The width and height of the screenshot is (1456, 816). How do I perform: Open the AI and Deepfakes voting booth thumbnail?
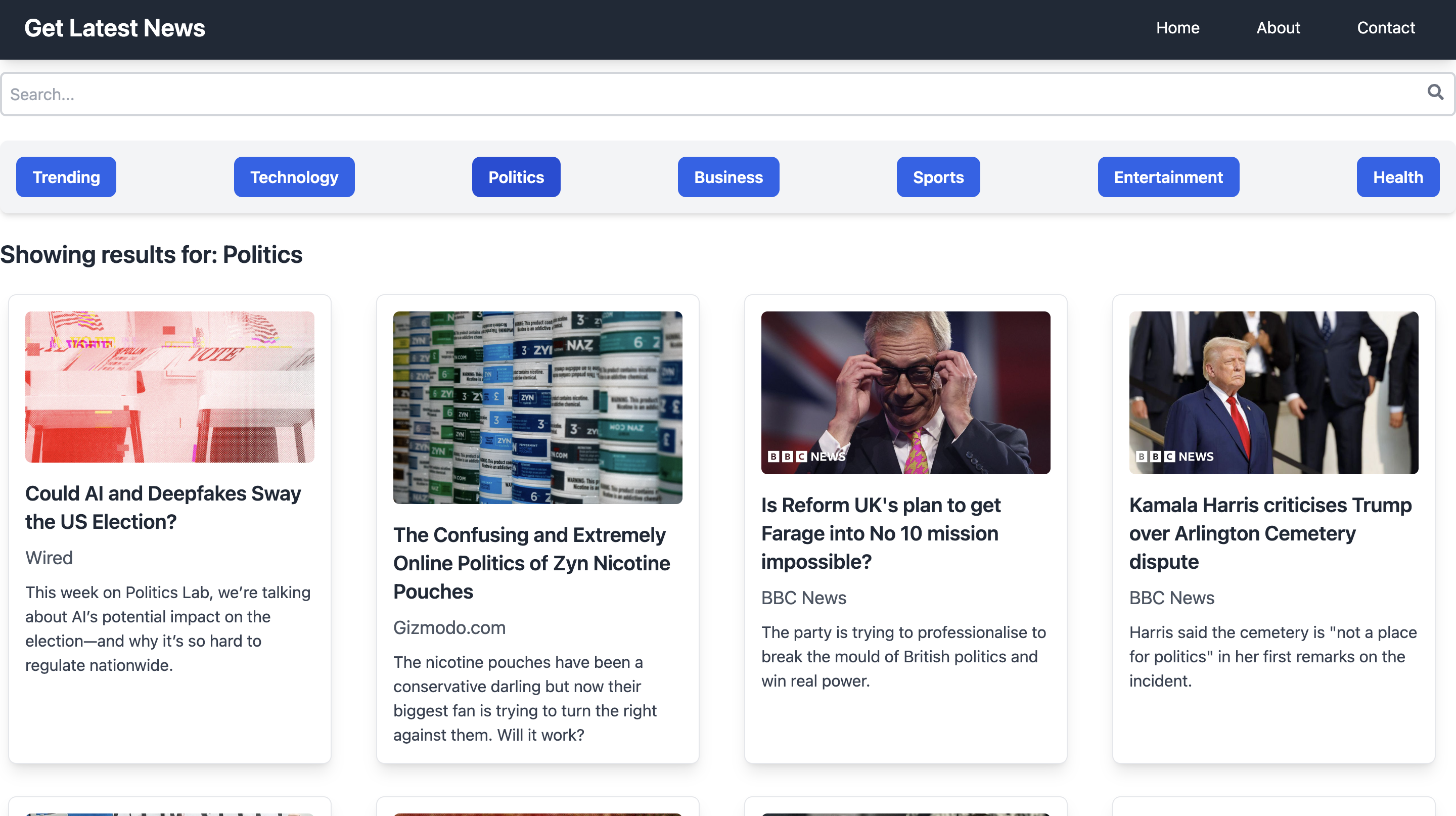[x=169, y=387]
